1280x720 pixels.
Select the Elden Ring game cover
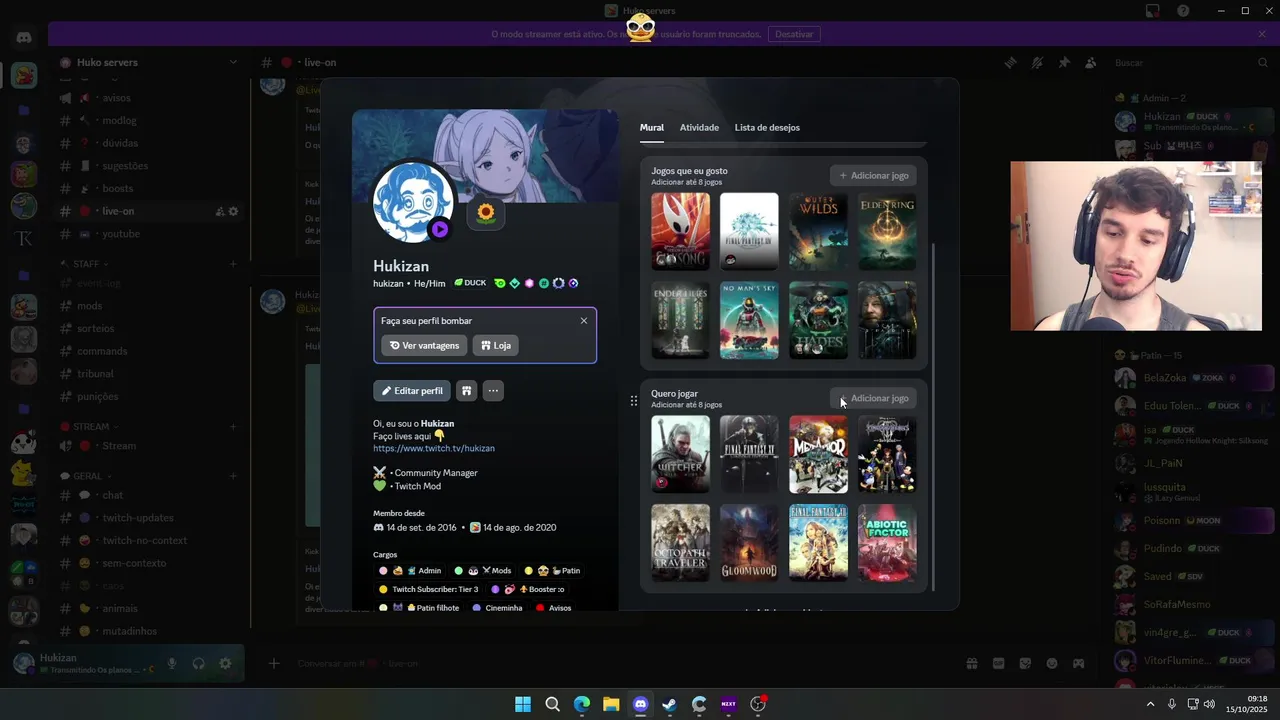[887, 231]
